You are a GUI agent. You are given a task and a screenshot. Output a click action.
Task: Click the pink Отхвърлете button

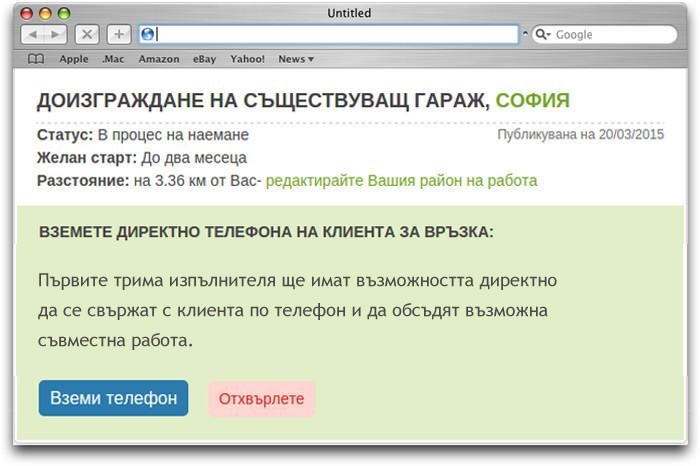262,399
